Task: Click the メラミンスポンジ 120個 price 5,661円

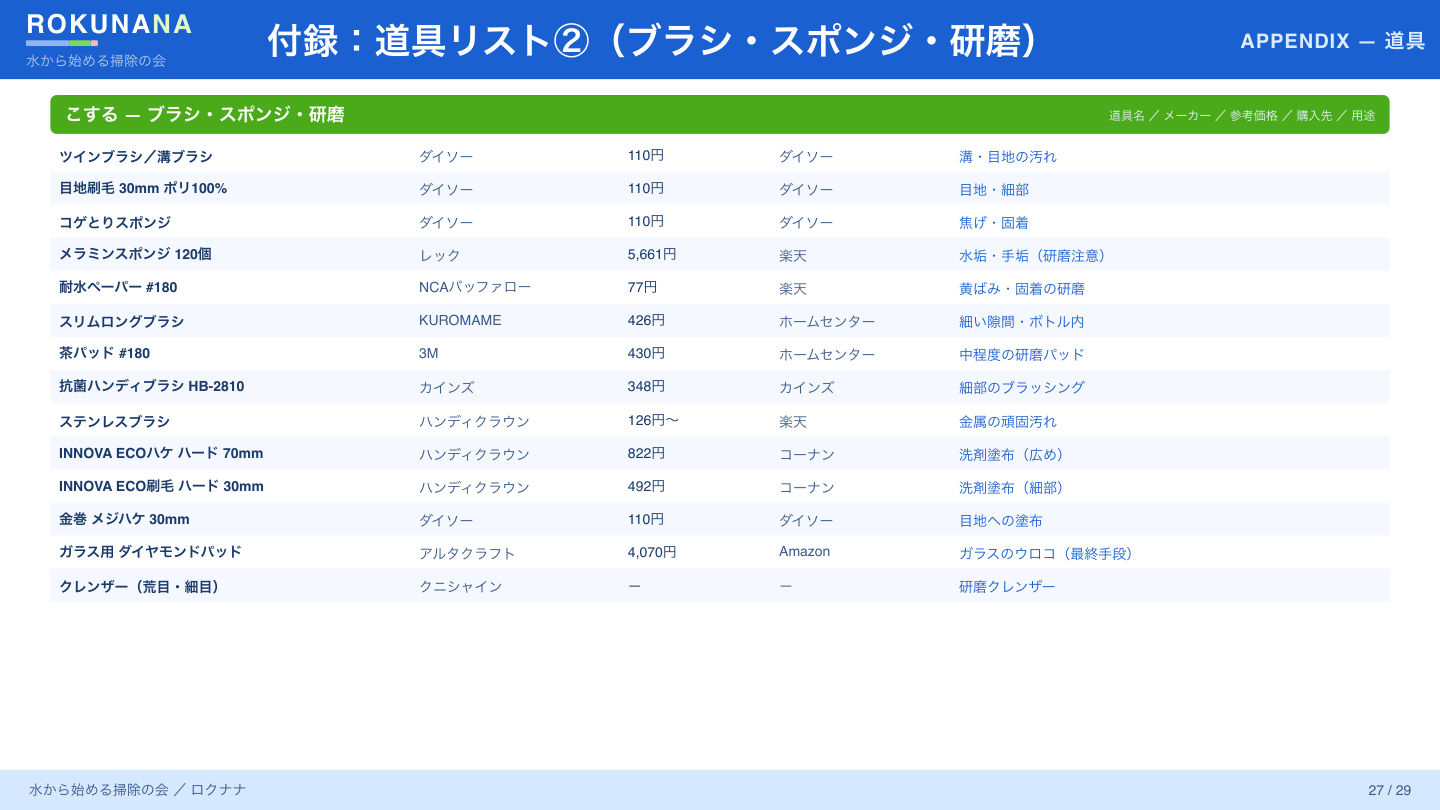Action: [x=652, y=254]
